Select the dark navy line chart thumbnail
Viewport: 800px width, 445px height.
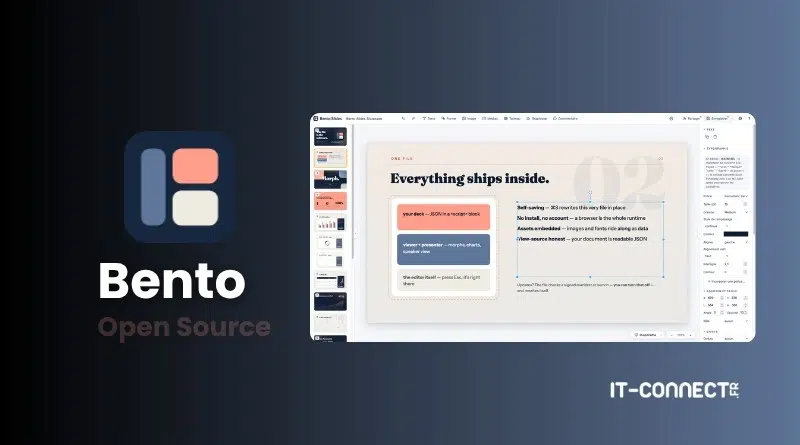(x=330, y=301)
